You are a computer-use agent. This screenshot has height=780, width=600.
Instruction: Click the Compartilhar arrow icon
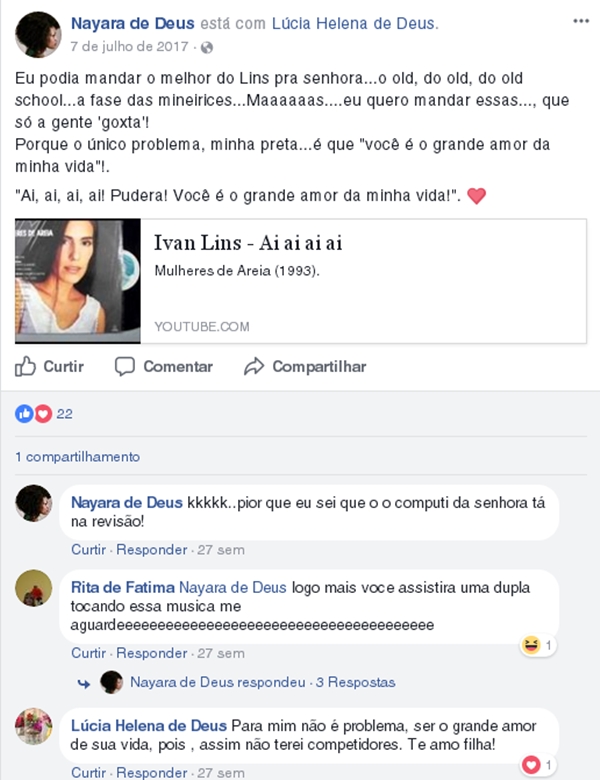[x=254, y=367]
